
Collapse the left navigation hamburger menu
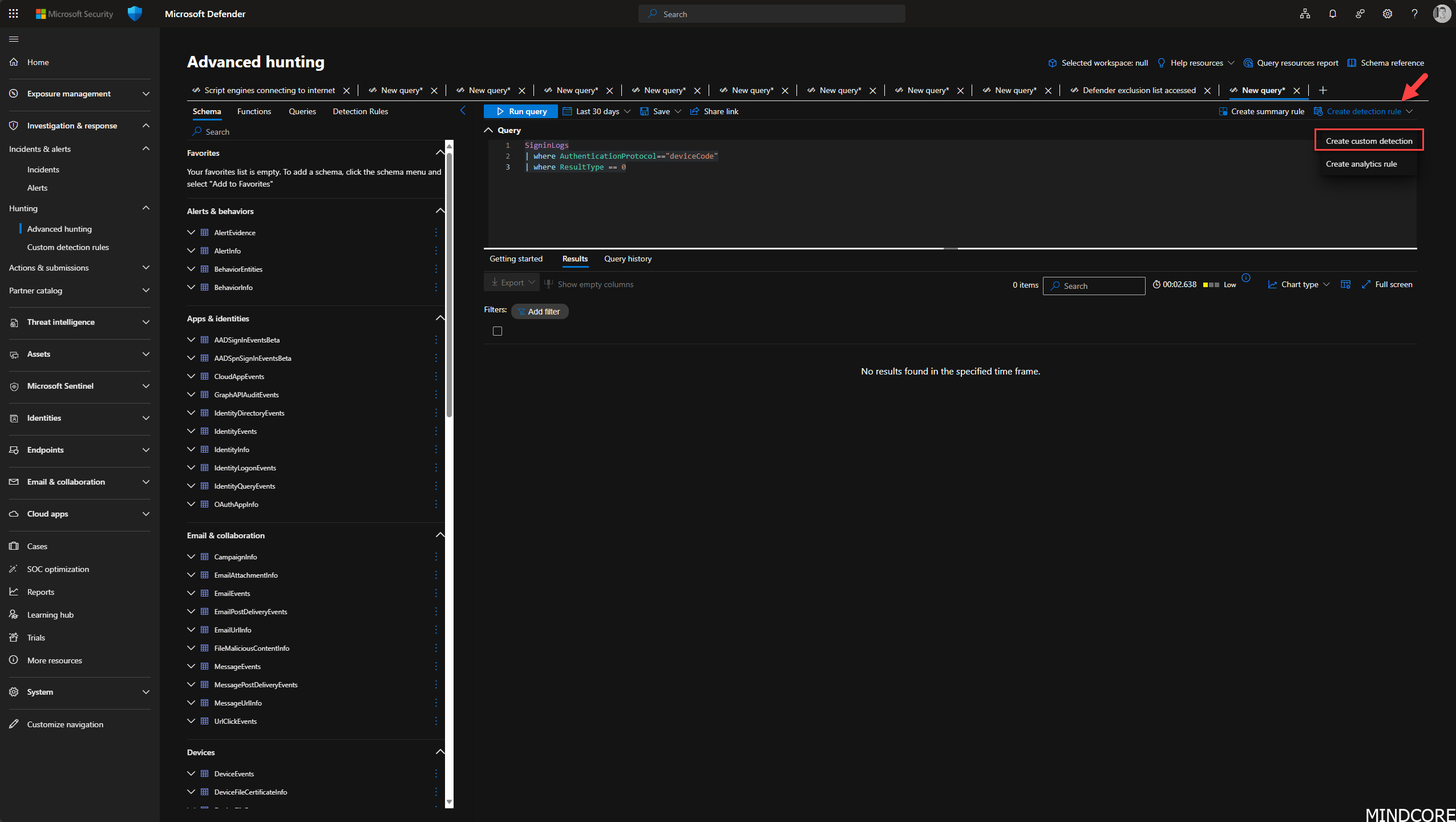pyautogui.click(x=14, y=39)
